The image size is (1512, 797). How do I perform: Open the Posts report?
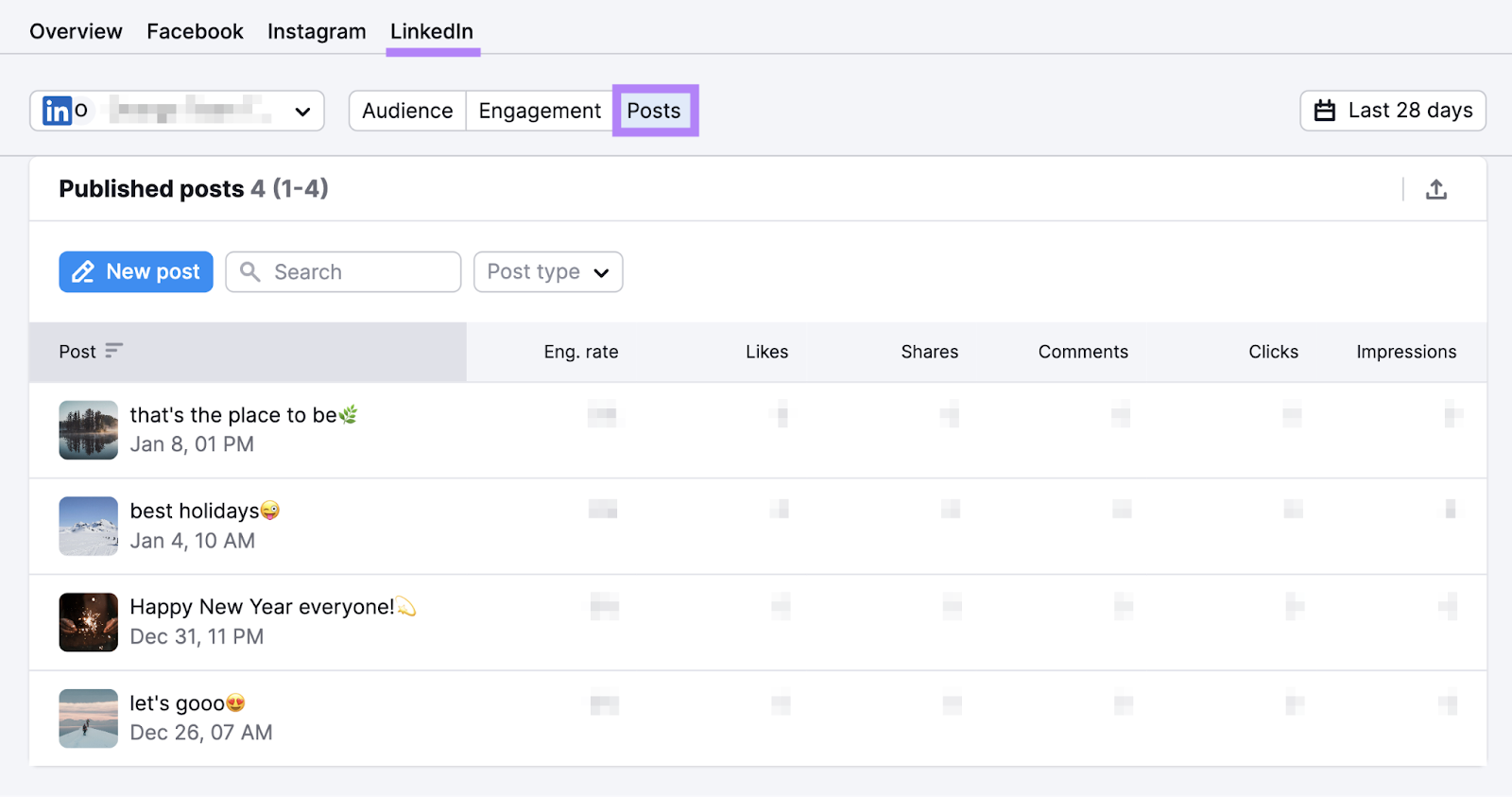(x=654, y=111)
